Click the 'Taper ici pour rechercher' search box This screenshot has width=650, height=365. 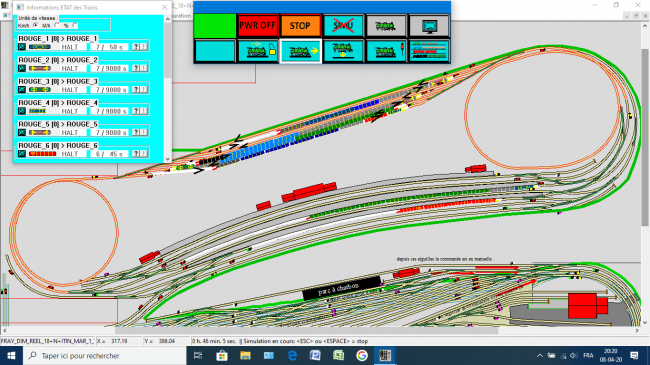pos(104,355)
